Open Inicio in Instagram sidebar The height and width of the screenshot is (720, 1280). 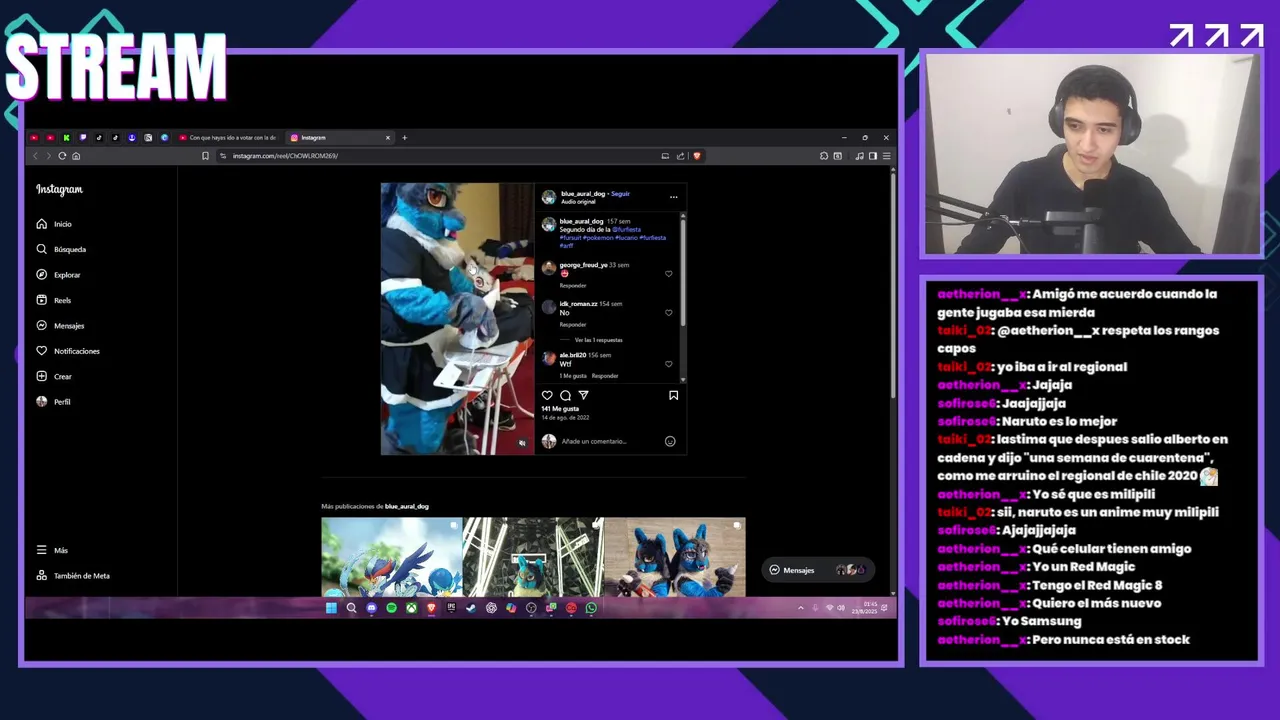[x=54, y=224]
